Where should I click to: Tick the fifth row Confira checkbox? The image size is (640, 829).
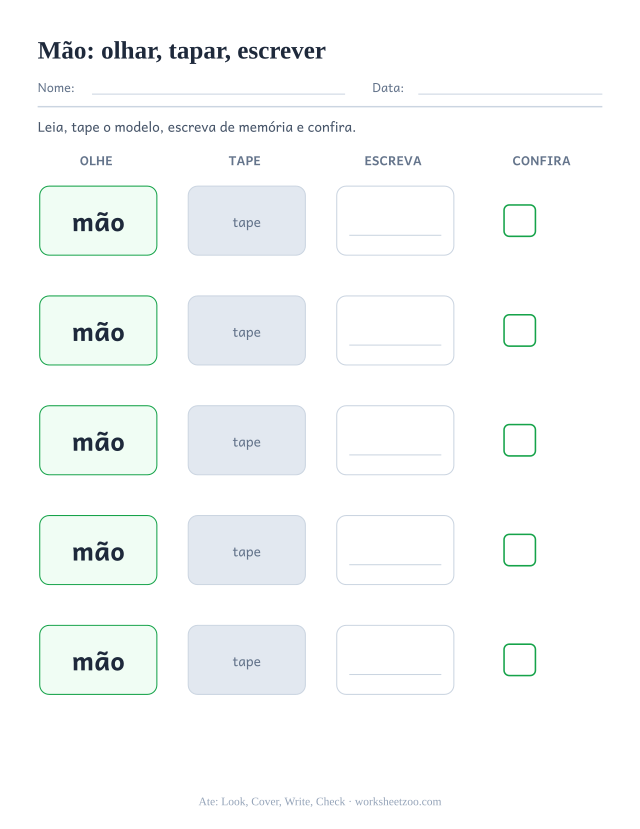[x=520, y=660]
